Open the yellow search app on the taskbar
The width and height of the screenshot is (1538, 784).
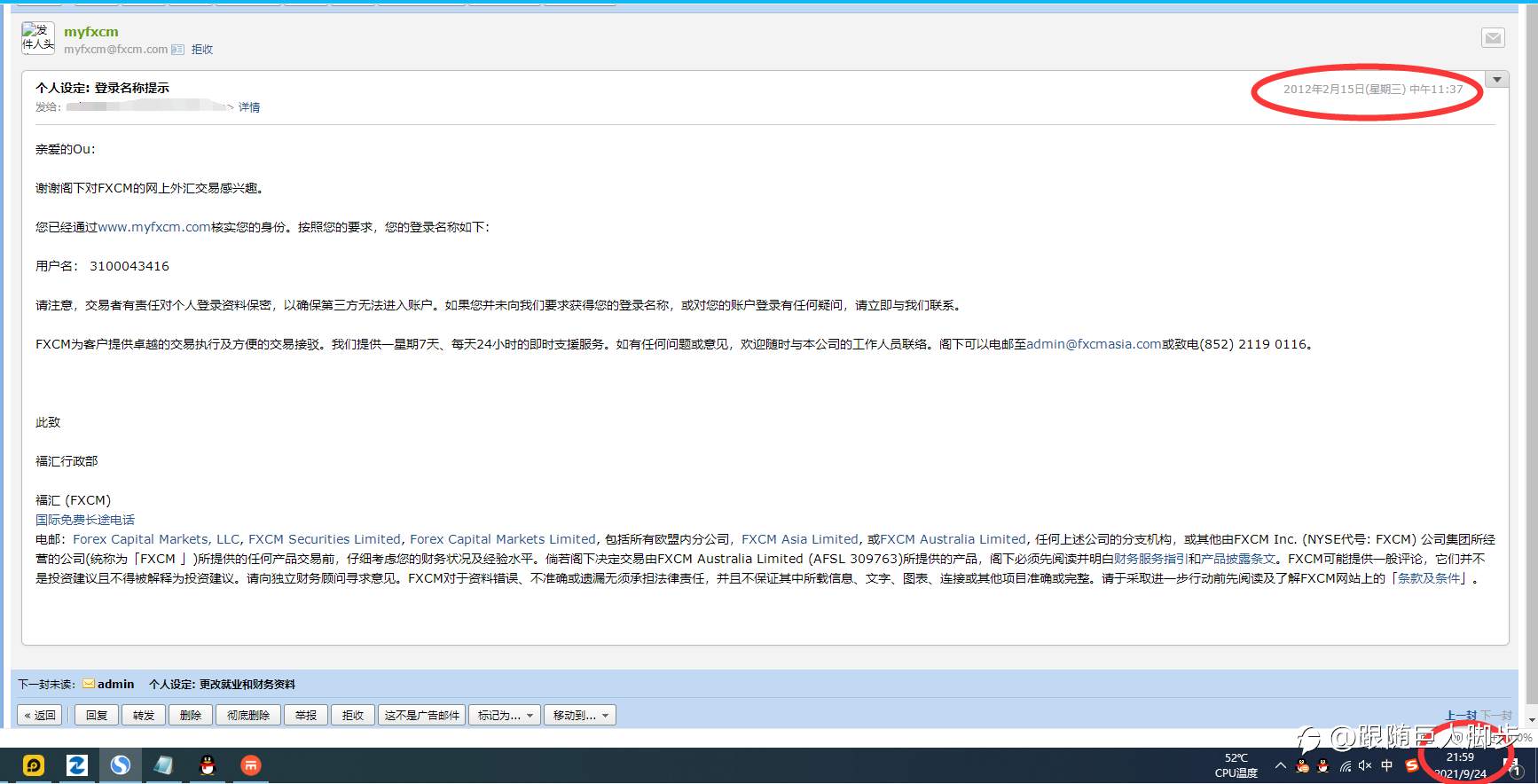coord(34,765)
